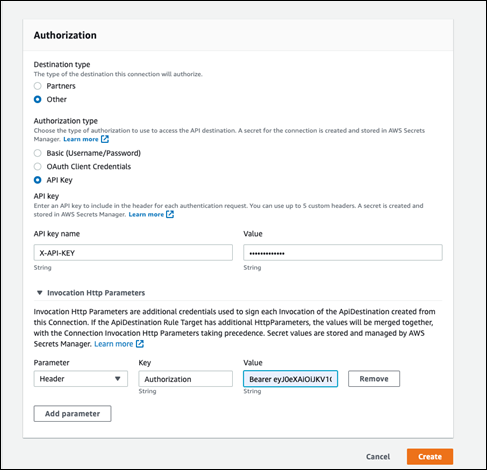Open Learn more link about Invocation Http Parameters
The height and width of the screenshot is (470, 487).
114,344
